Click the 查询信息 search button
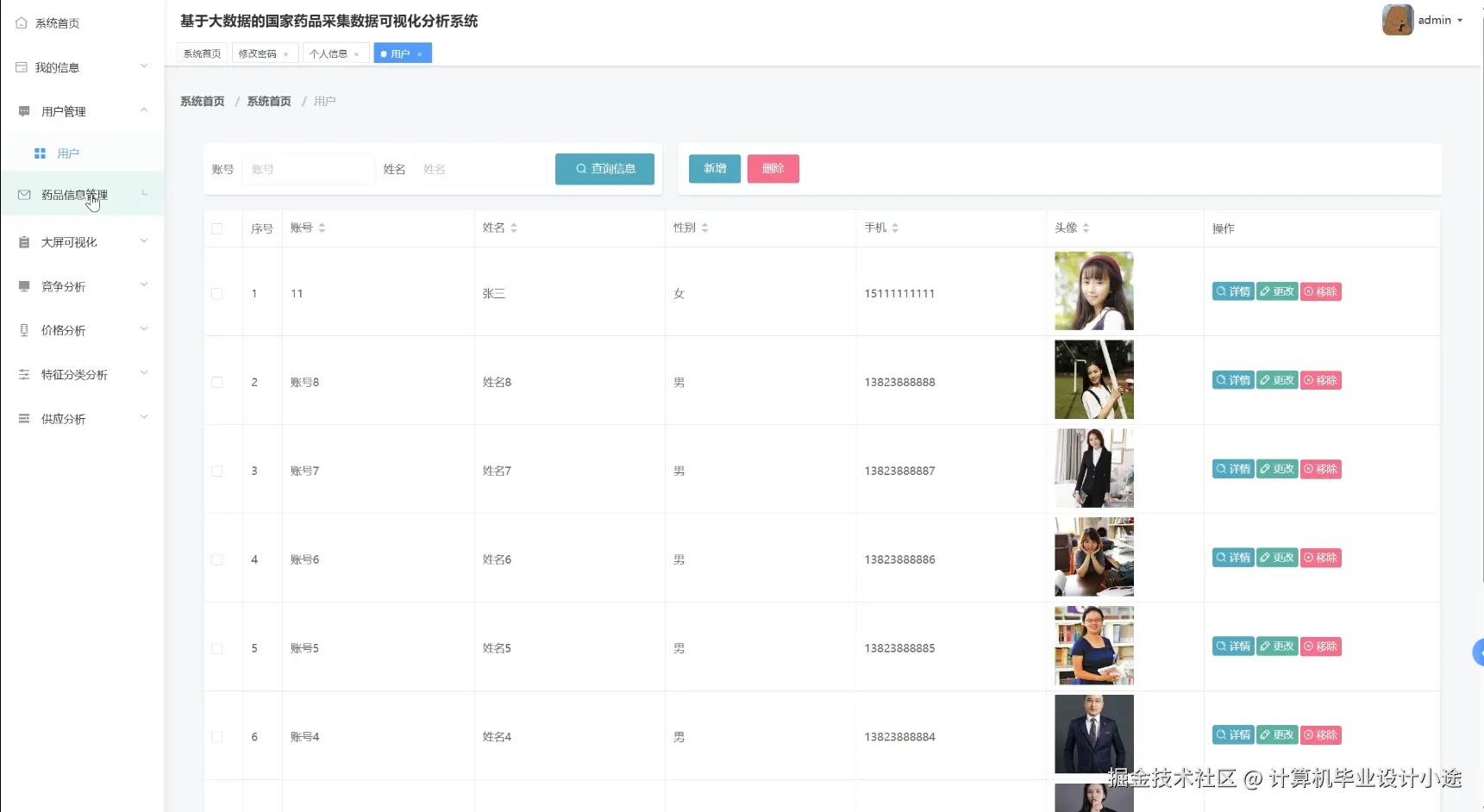Screen dimensions: 1484x812 (x=604, y=169)
